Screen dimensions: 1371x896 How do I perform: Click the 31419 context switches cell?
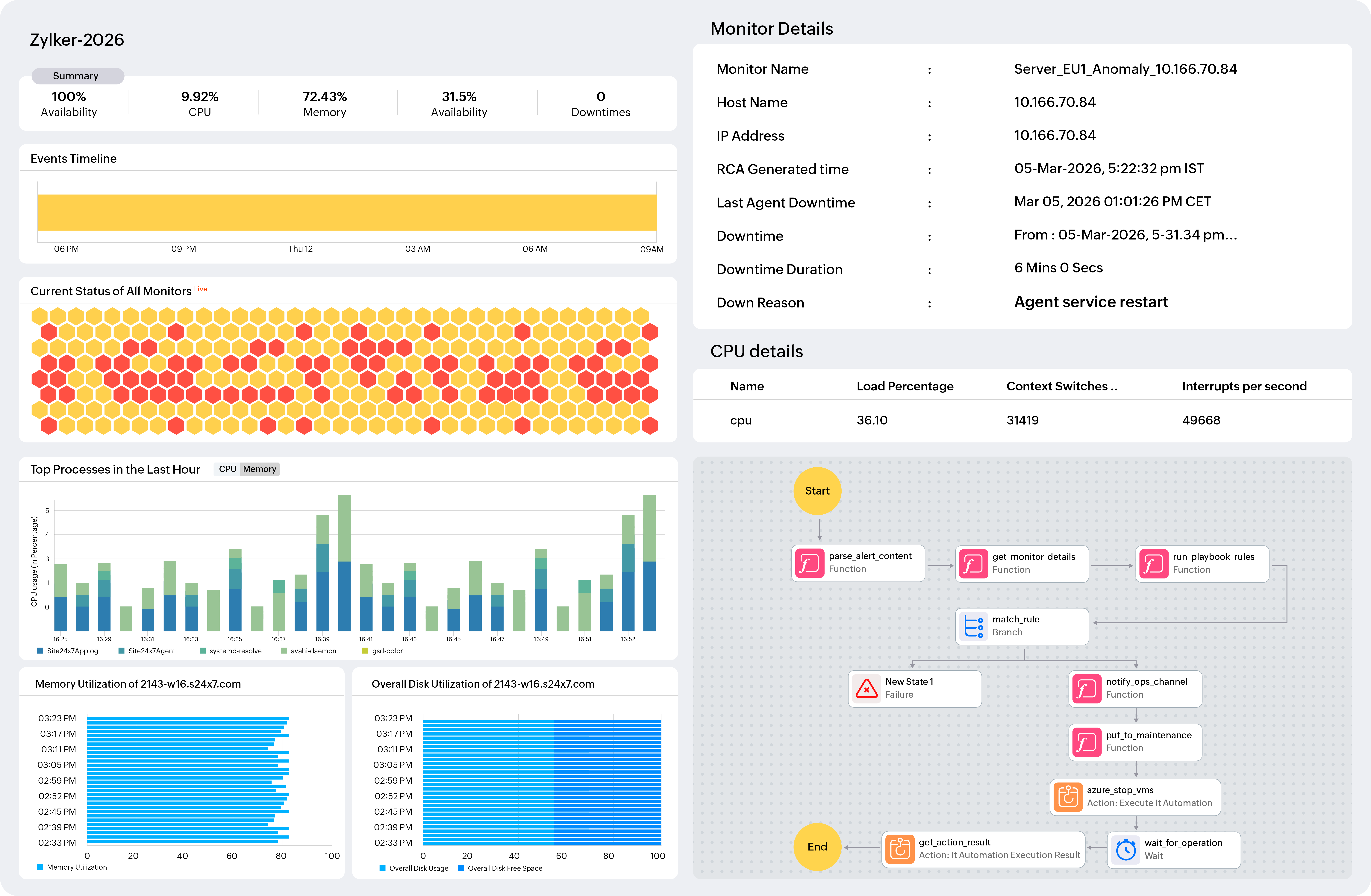1022,420
